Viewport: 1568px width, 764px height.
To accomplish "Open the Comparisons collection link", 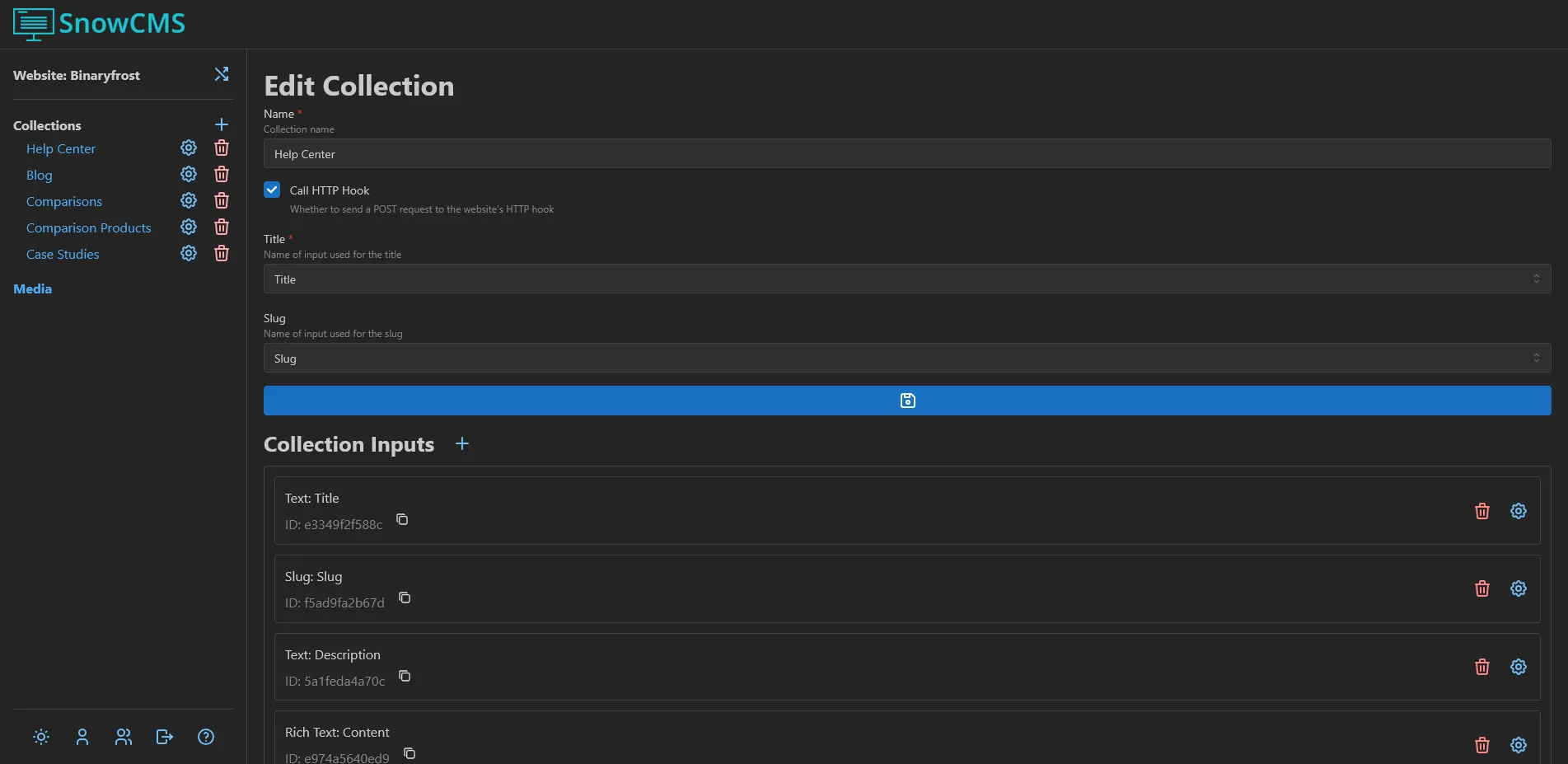I will click(x=64, y=201).
